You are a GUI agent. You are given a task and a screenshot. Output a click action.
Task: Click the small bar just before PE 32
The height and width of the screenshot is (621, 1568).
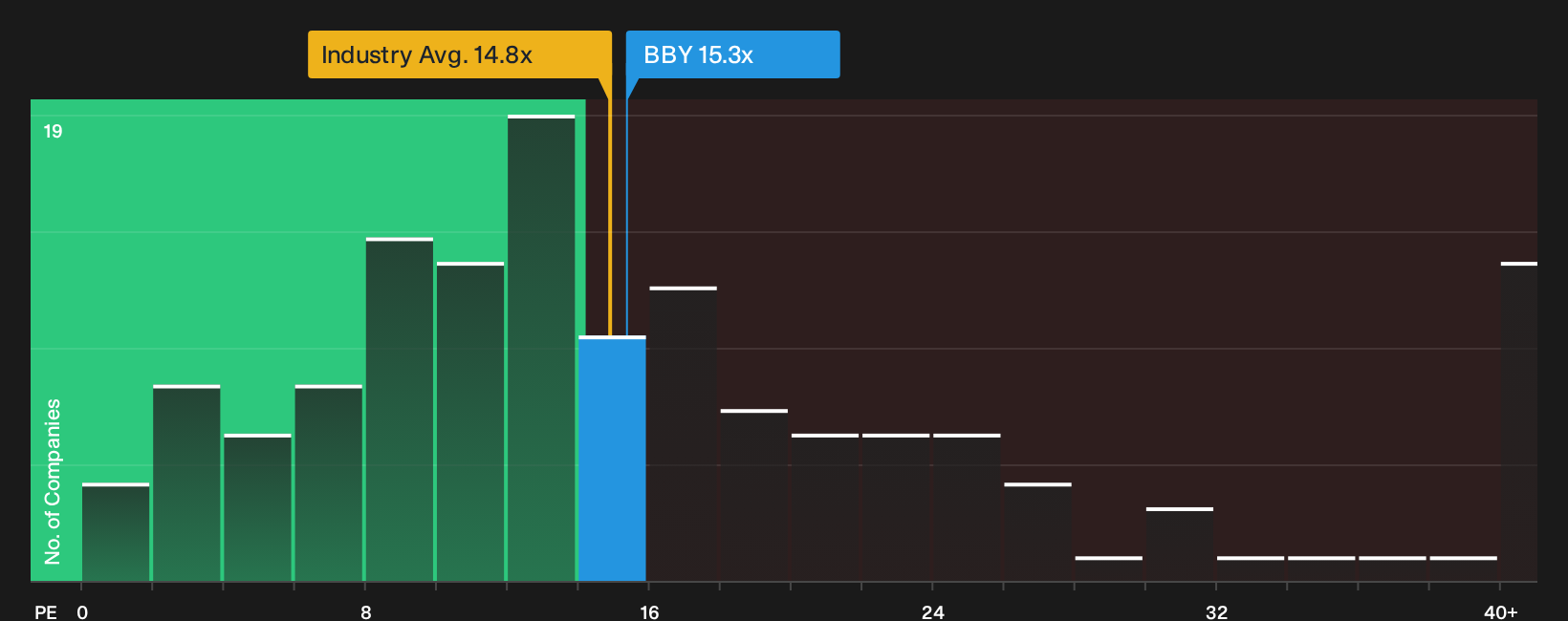pos(1180,545)
